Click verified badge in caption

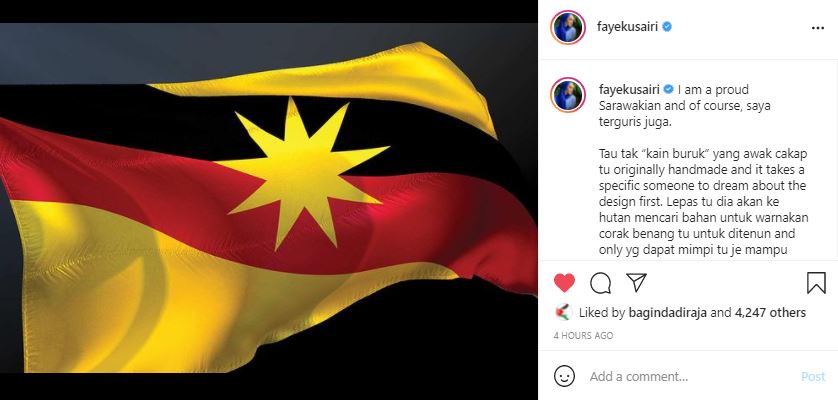[669, 89]
